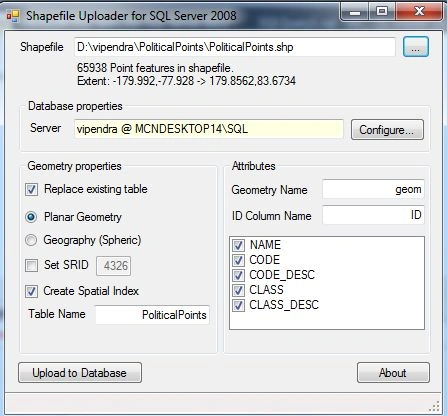Viewport: 447px width, 416px height.
Task: Enable the Set SRID checkbox
Action: tap(32, 265)
